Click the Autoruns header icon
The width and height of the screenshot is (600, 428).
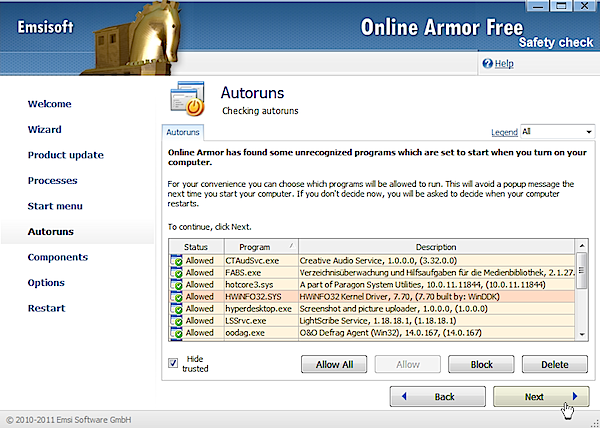pyautogui.click(x=187, y=98)
